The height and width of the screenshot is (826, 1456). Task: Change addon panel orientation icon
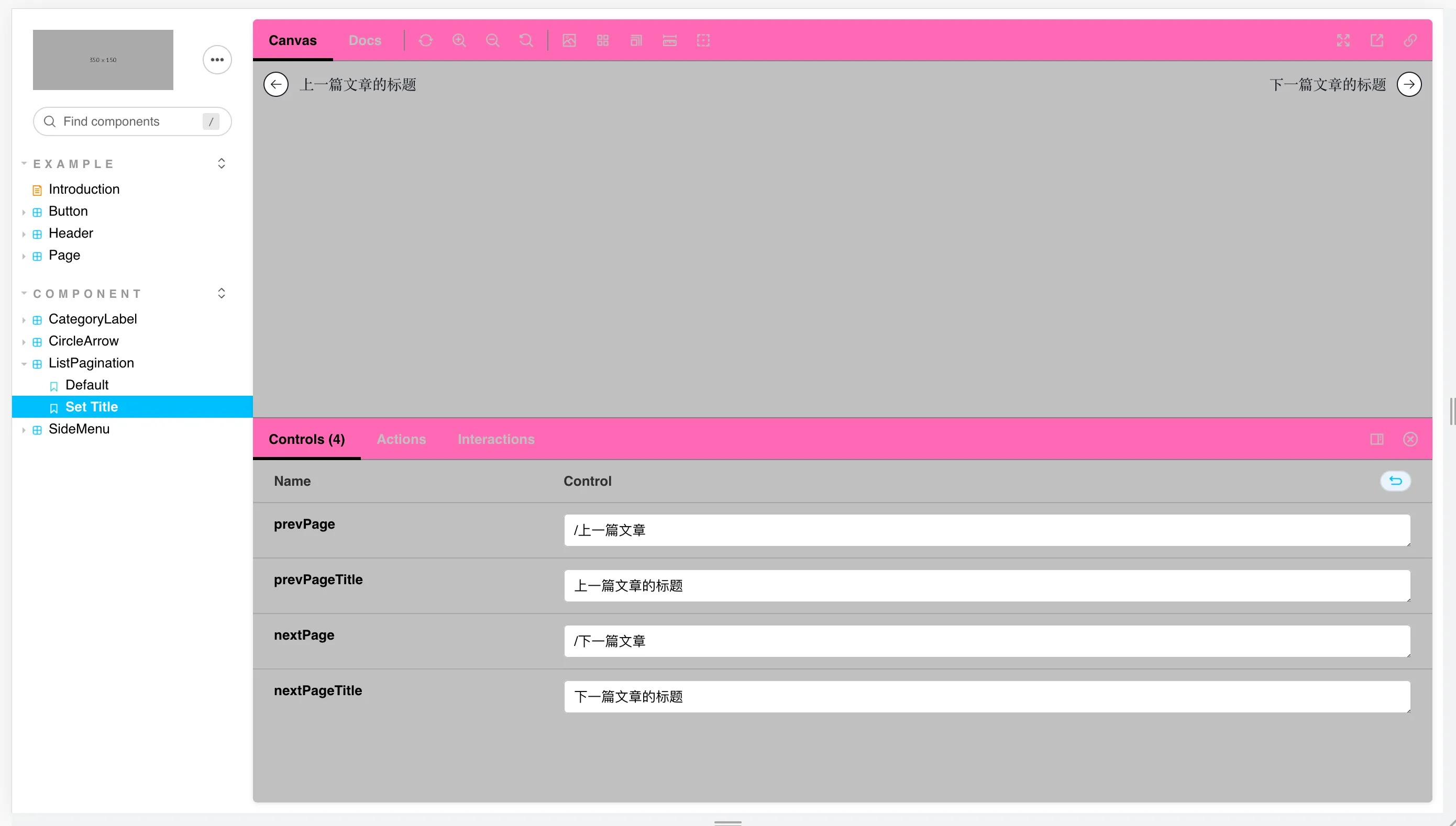[1376, 439]
